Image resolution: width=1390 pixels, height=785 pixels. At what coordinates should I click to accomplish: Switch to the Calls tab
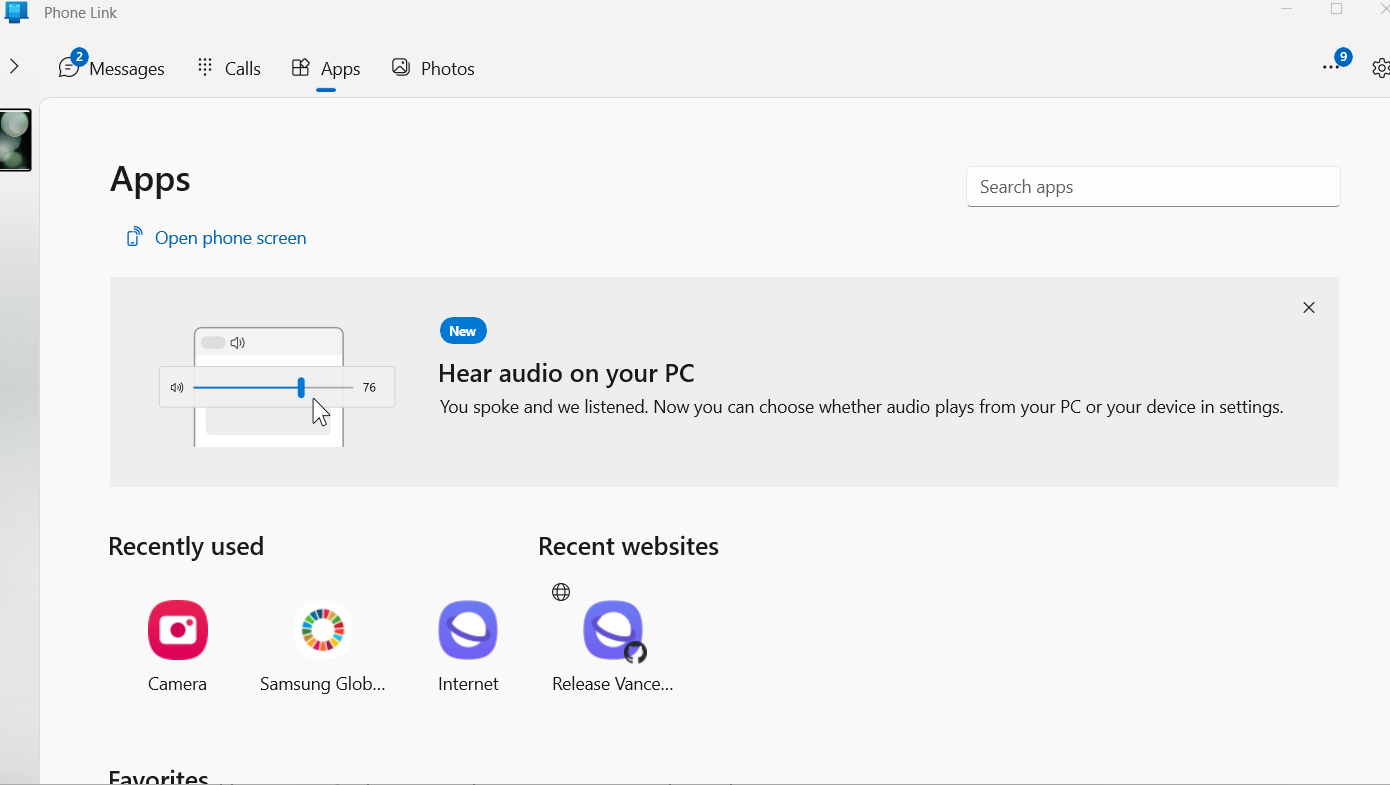229,68
